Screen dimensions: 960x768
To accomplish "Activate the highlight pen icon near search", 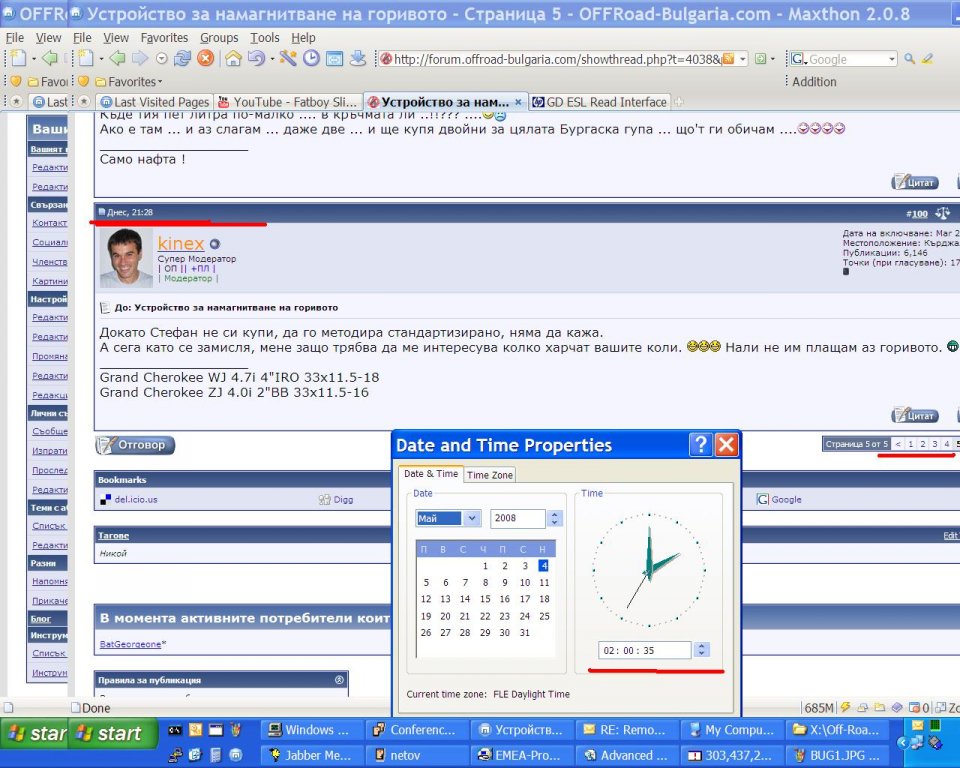I will [928, 59].
